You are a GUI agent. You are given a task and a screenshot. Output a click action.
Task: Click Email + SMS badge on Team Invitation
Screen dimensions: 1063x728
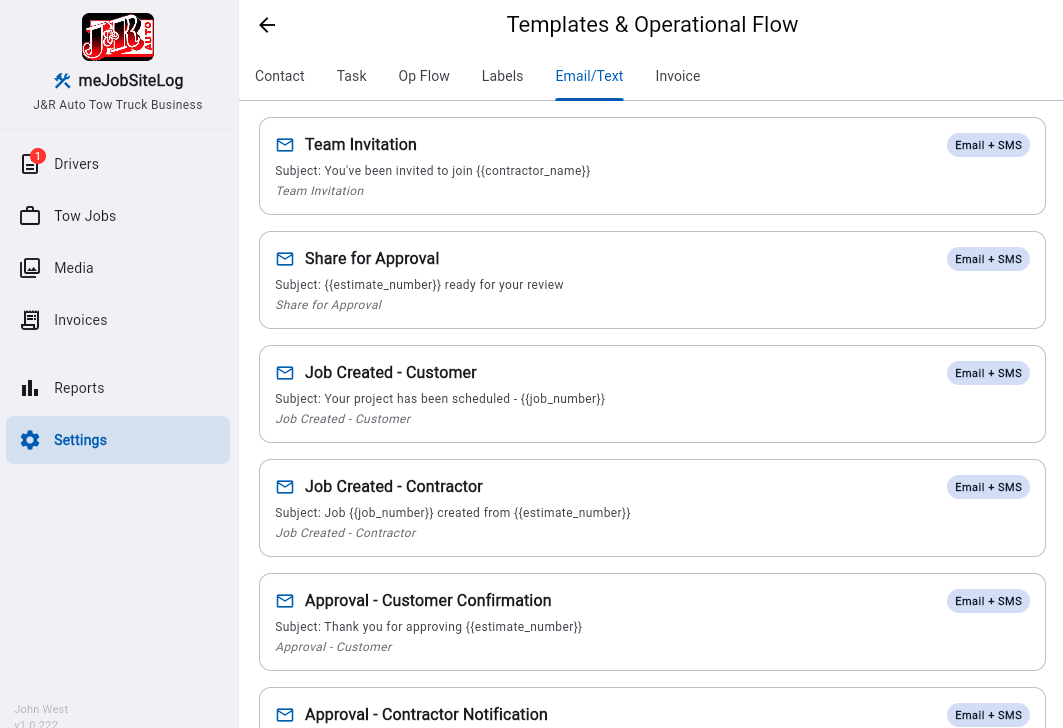pyautogui.click(x=988, y=145)
